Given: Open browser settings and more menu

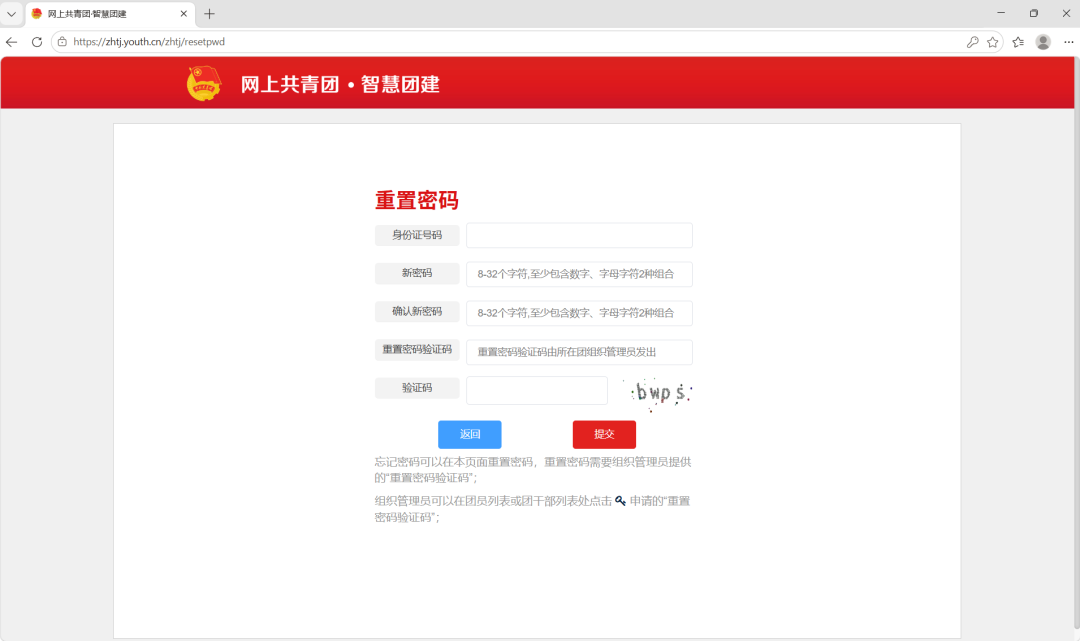Looking at the screenshot, I should pyautogui.click(x=1068, y=42).
